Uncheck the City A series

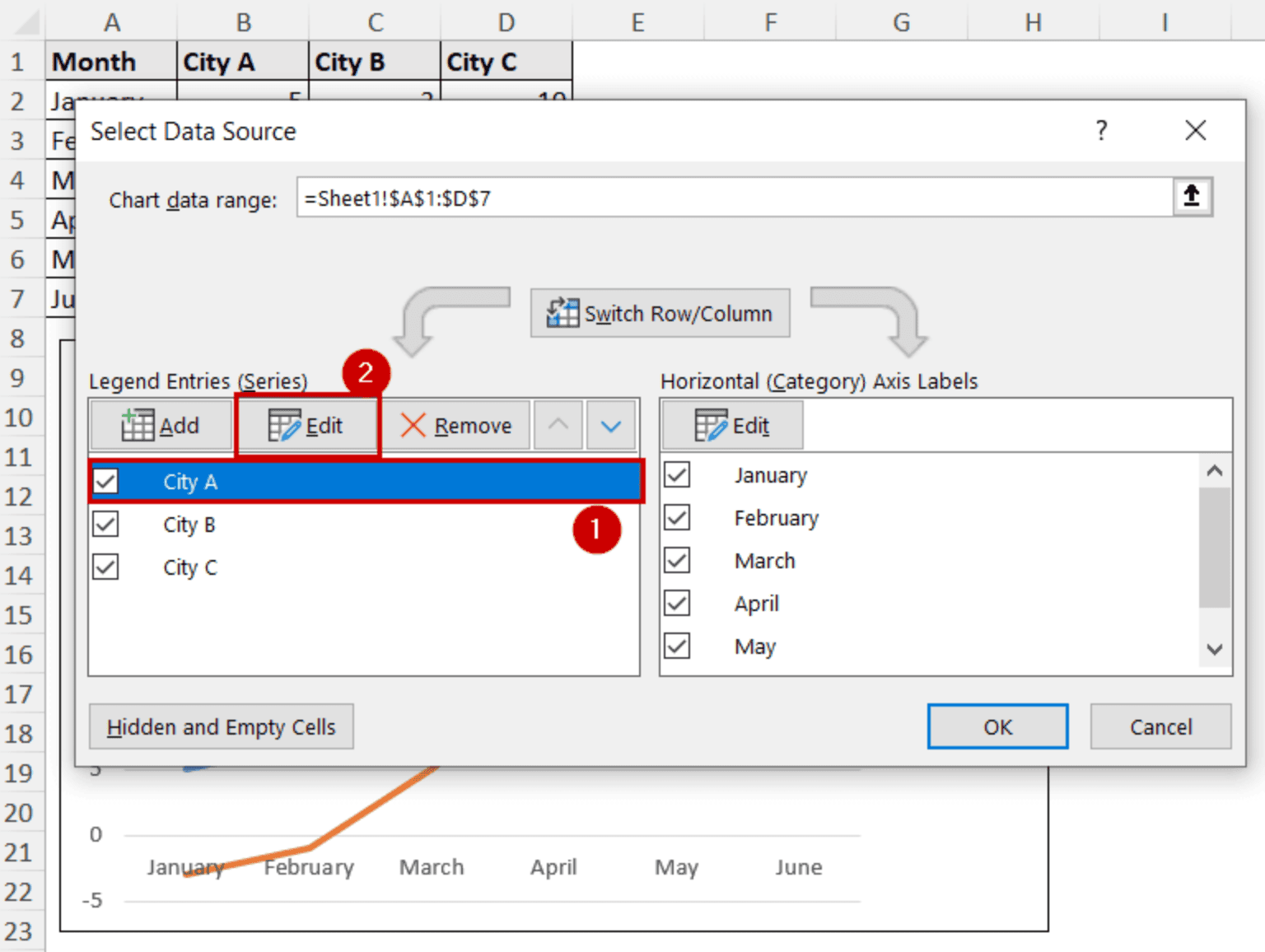point(105,482)
